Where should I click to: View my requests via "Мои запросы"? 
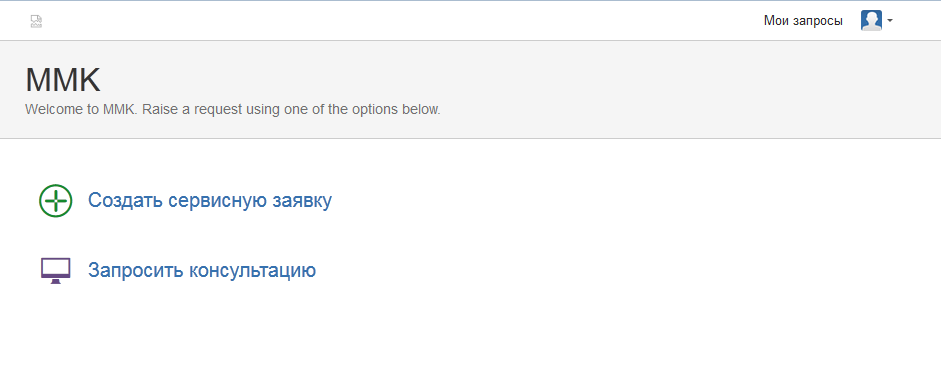pos(803,21)
